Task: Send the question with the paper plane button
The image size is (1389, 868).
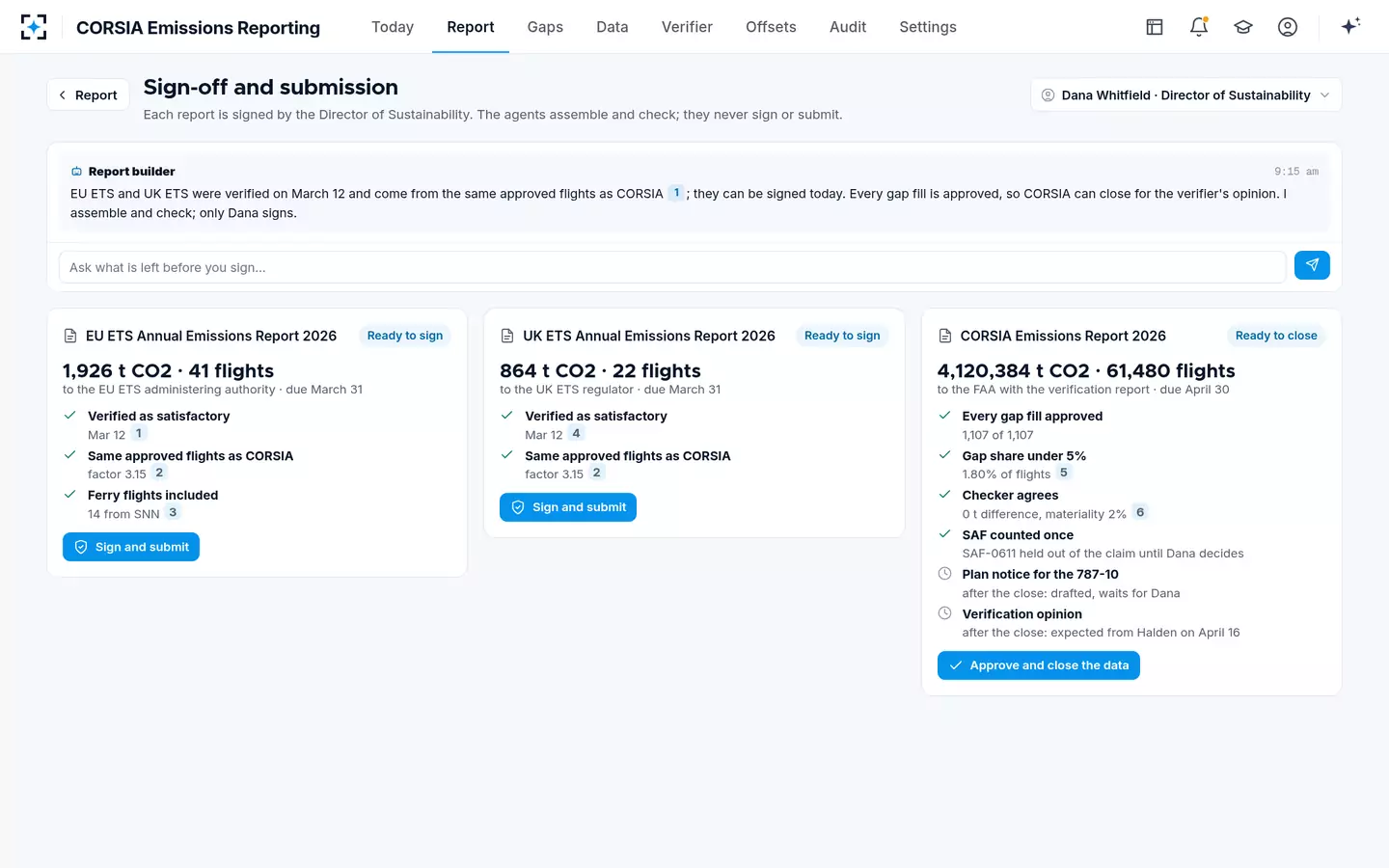Action: (x=1312, y=265)
